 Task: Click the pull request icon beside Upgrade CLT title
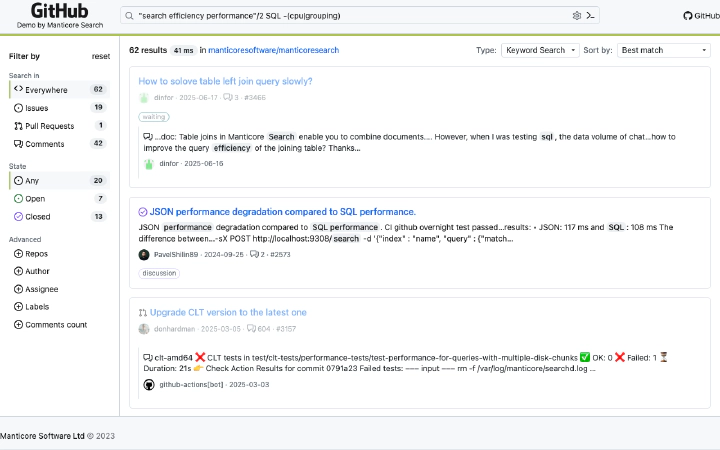143,313
